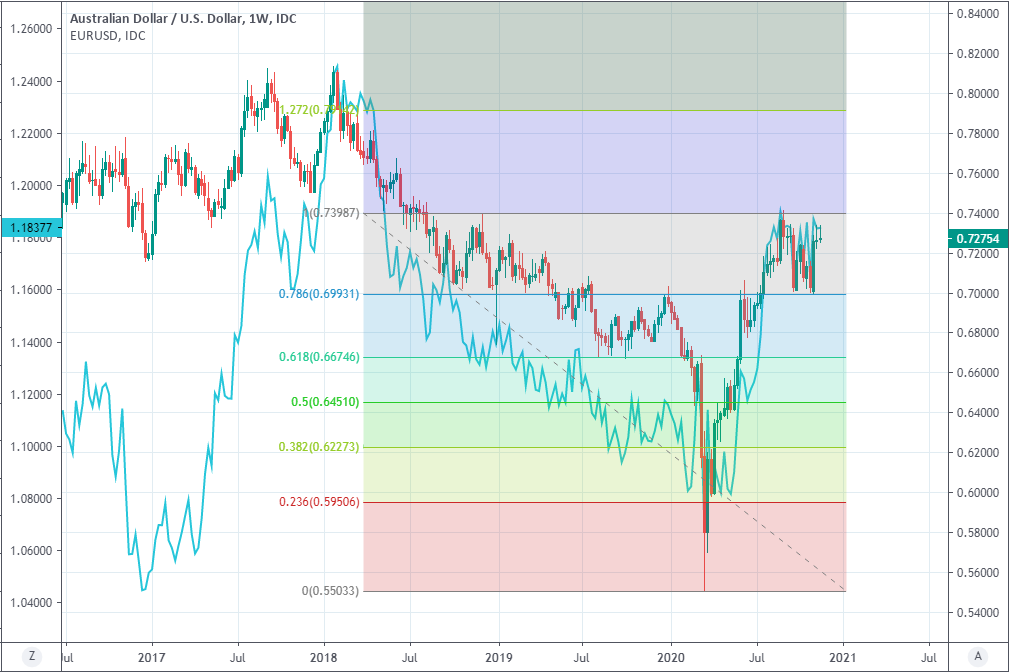Click the Z timezone button
Viewport: 1009px width, 672px height.
coord(33,656)
